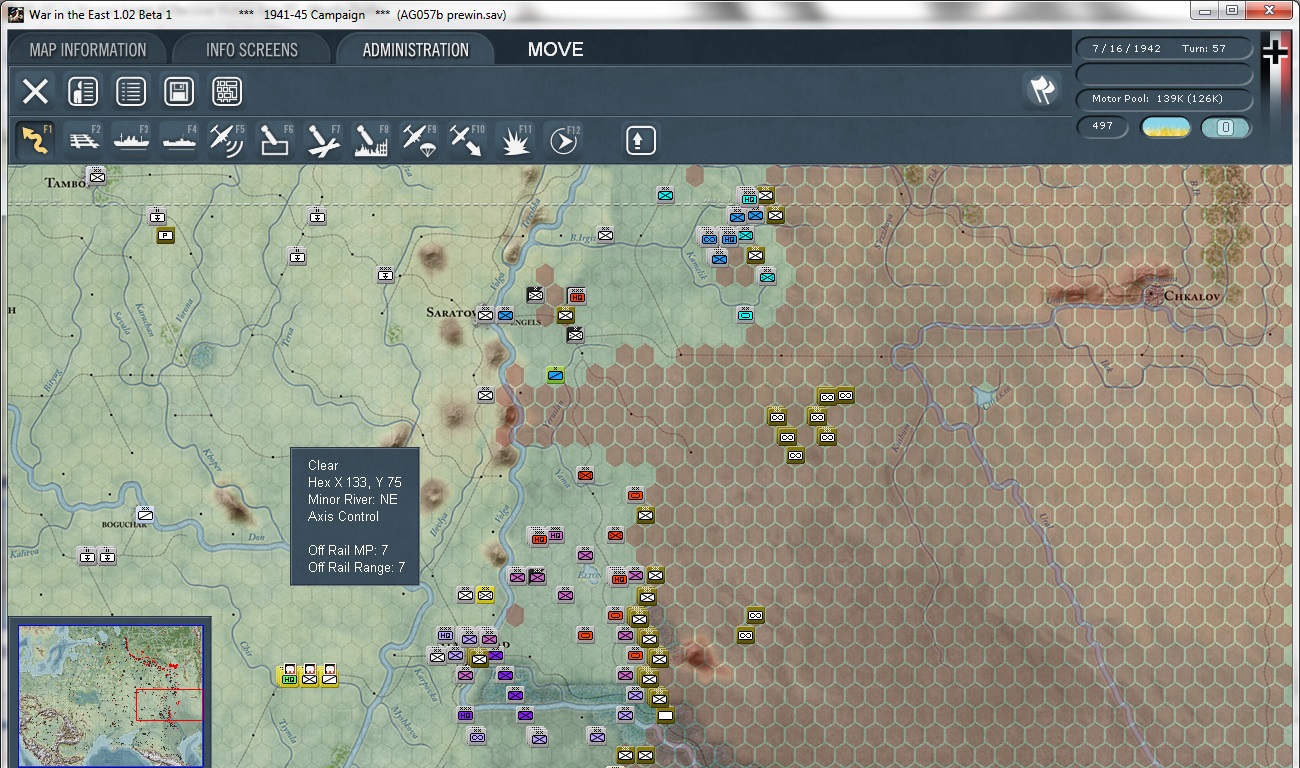The height and width of the screenshot is (768, 1300).
Task: Select the F4 amphibious transport mode
Action: click(x=179, y=140)
